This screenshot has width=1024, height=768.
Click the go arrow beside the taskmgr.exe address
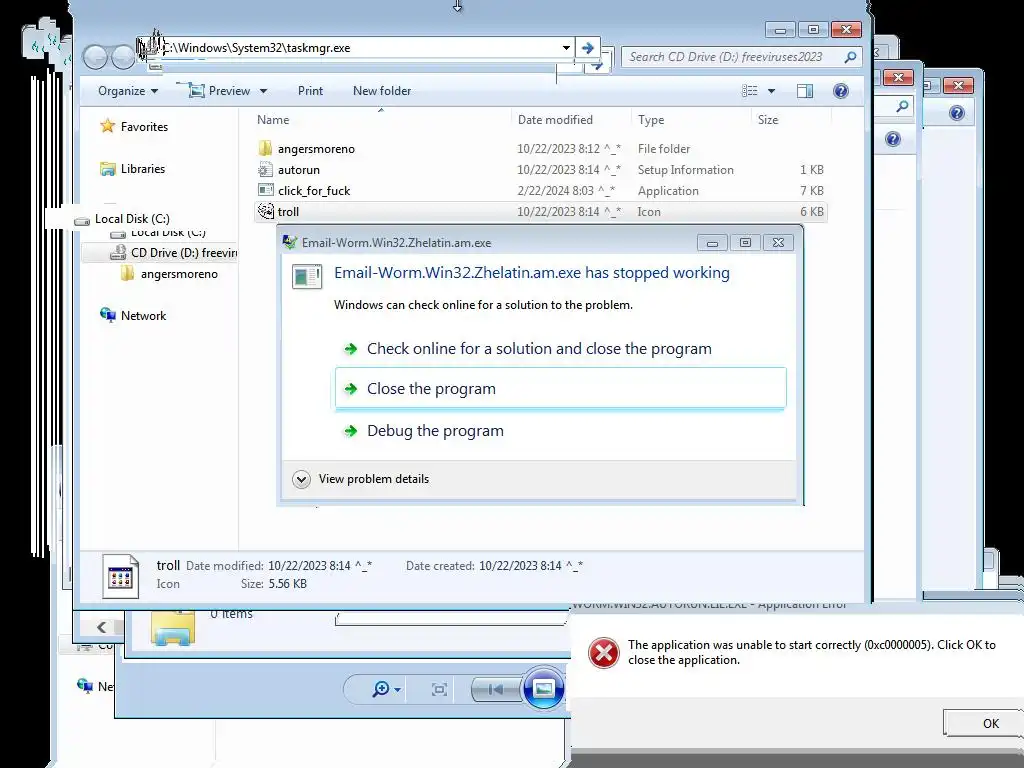point(587,48)
